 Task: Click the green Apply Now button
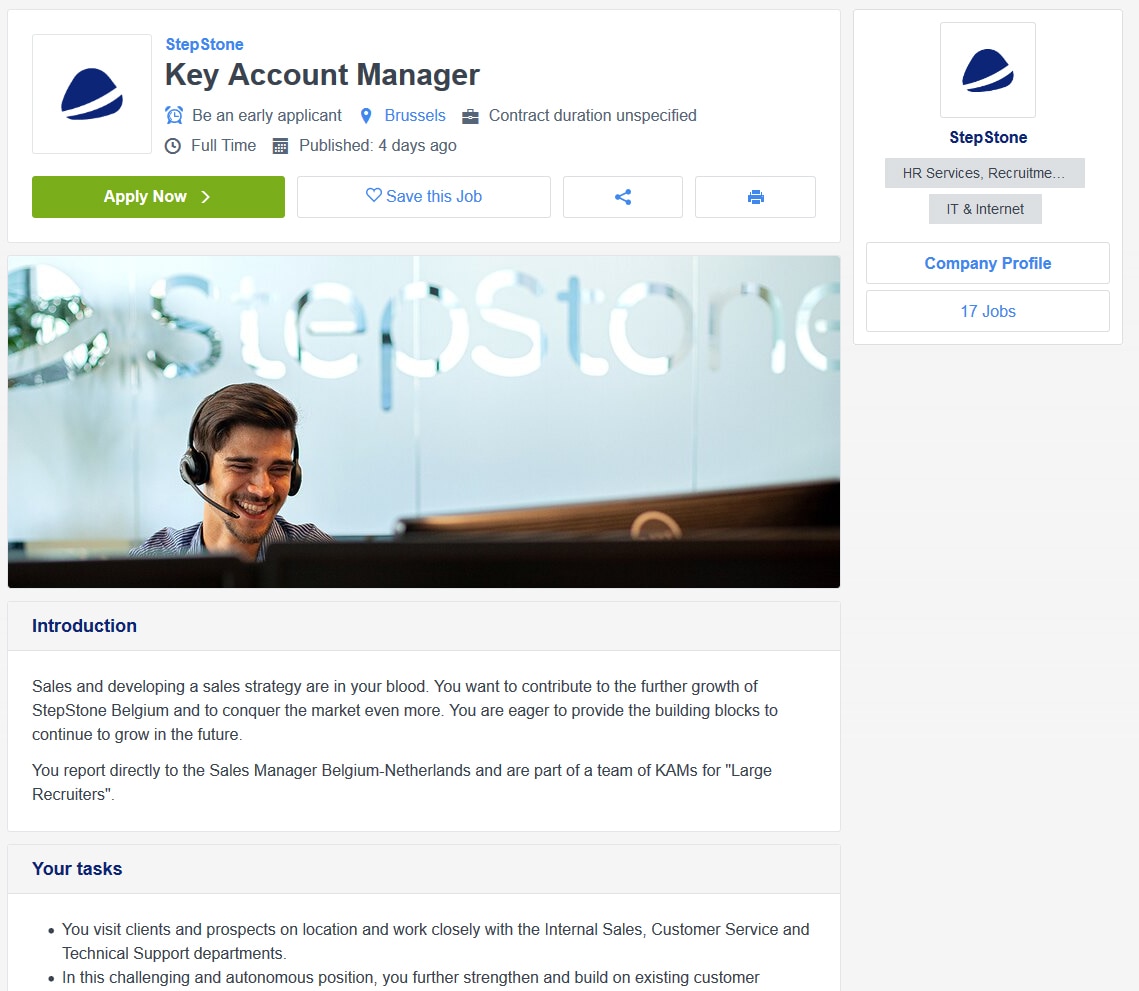[158, 197]
